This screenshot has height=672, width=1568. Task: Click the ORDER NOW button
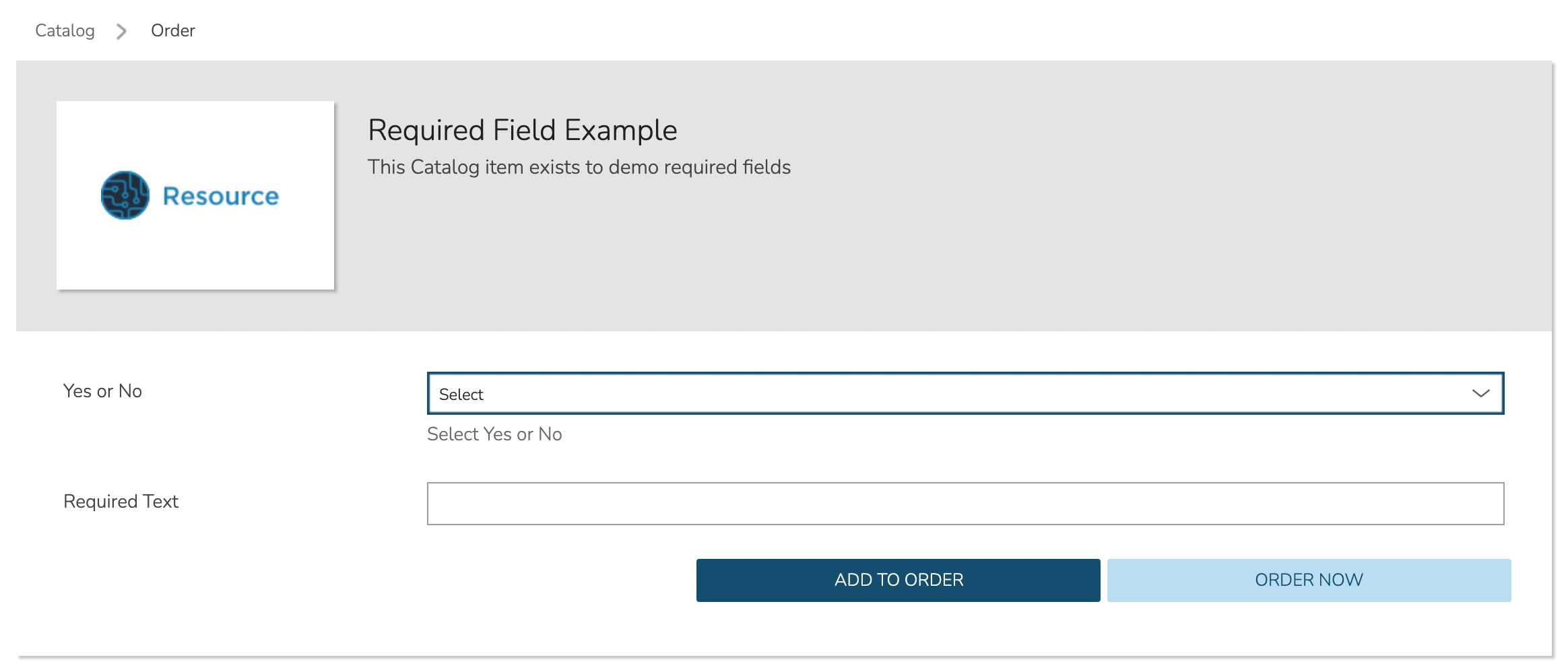pos(1308,580)
